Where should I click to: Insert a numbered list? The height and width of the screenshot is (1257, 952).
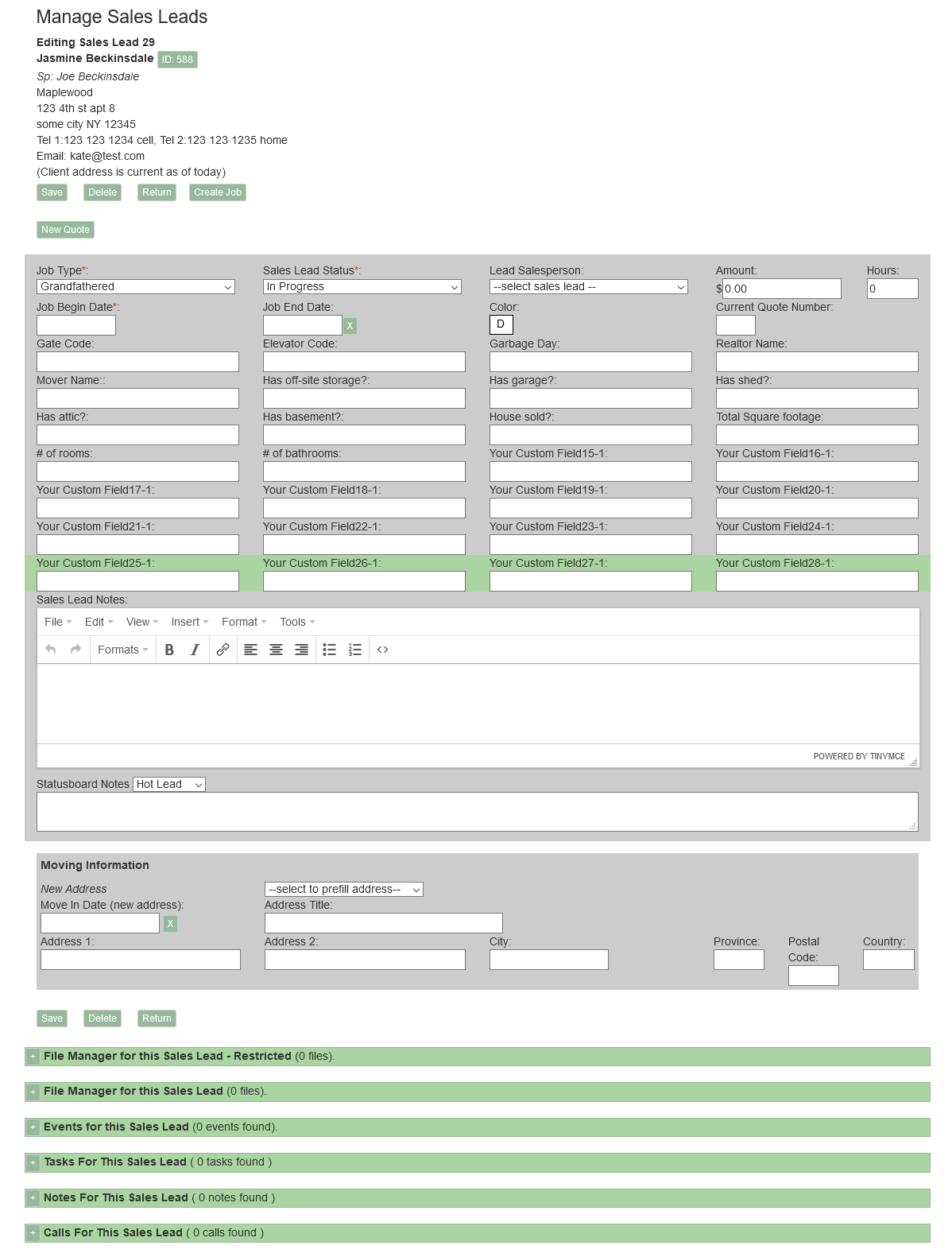[355, 650]
